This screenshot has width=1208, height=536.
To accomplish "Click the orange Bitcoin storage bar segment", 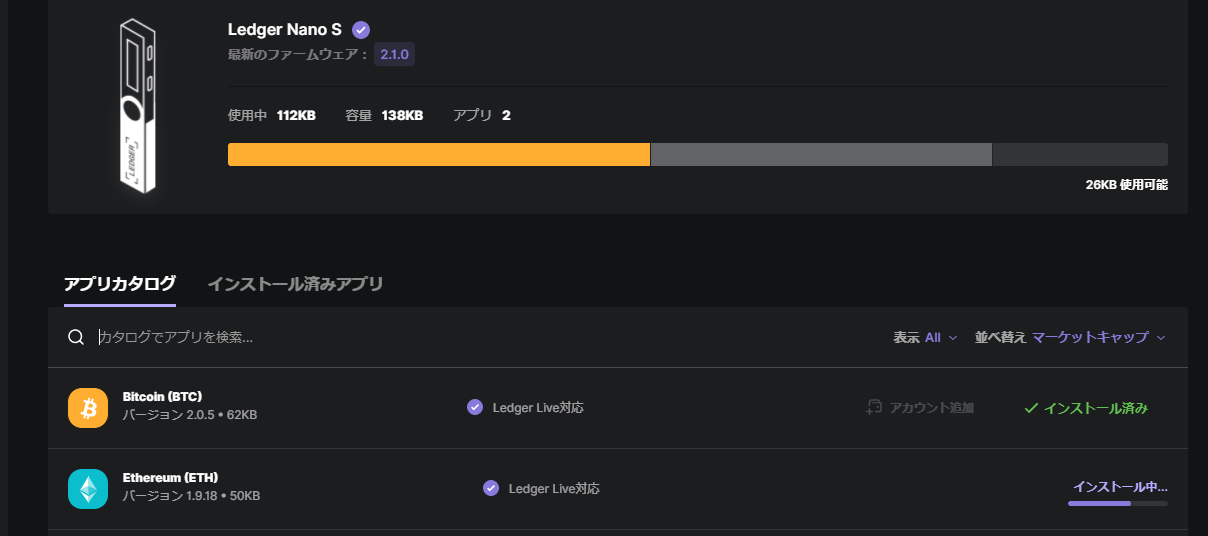I will point(439,155).
